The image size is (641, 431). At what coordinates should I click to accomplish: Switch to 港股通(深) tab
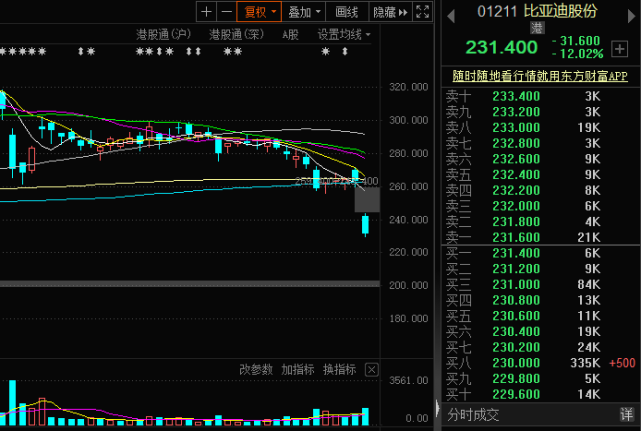click(x=235, y=34)
